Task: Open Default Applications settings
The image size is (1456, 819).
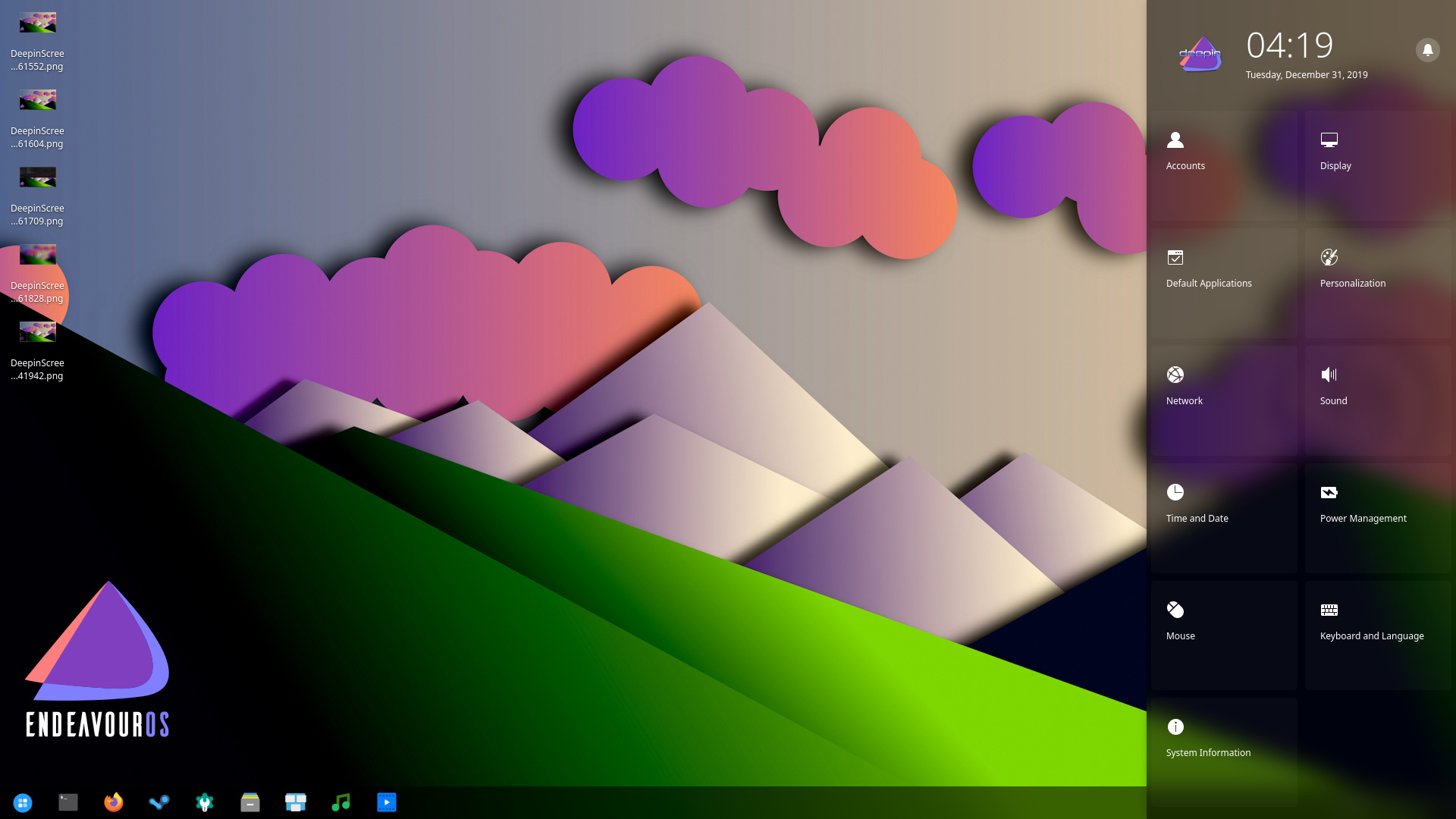Action: click(1224, 284)
